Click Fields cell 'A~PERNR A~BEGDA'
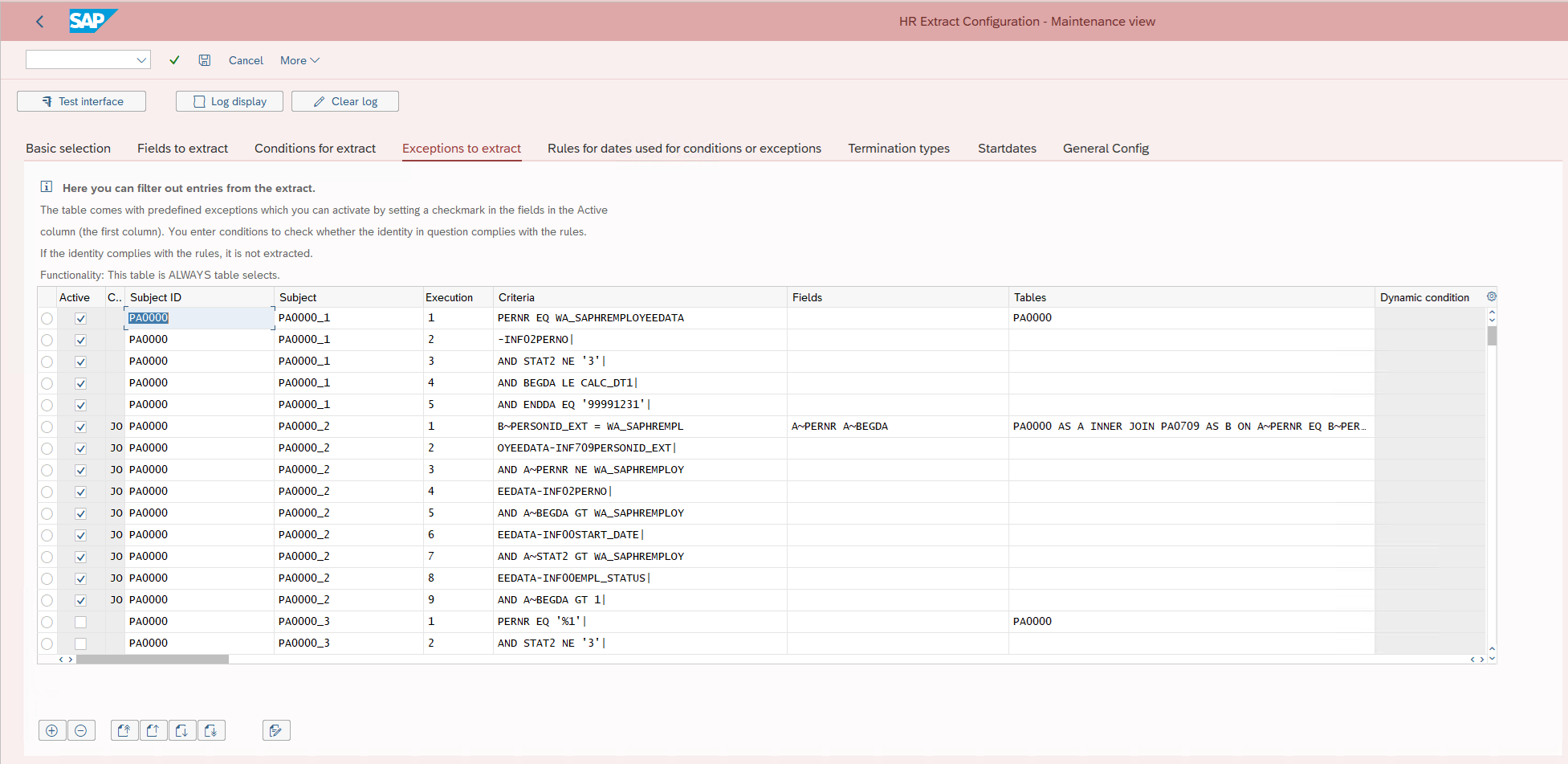This screenshot has width=1568, height=764. 898,427
